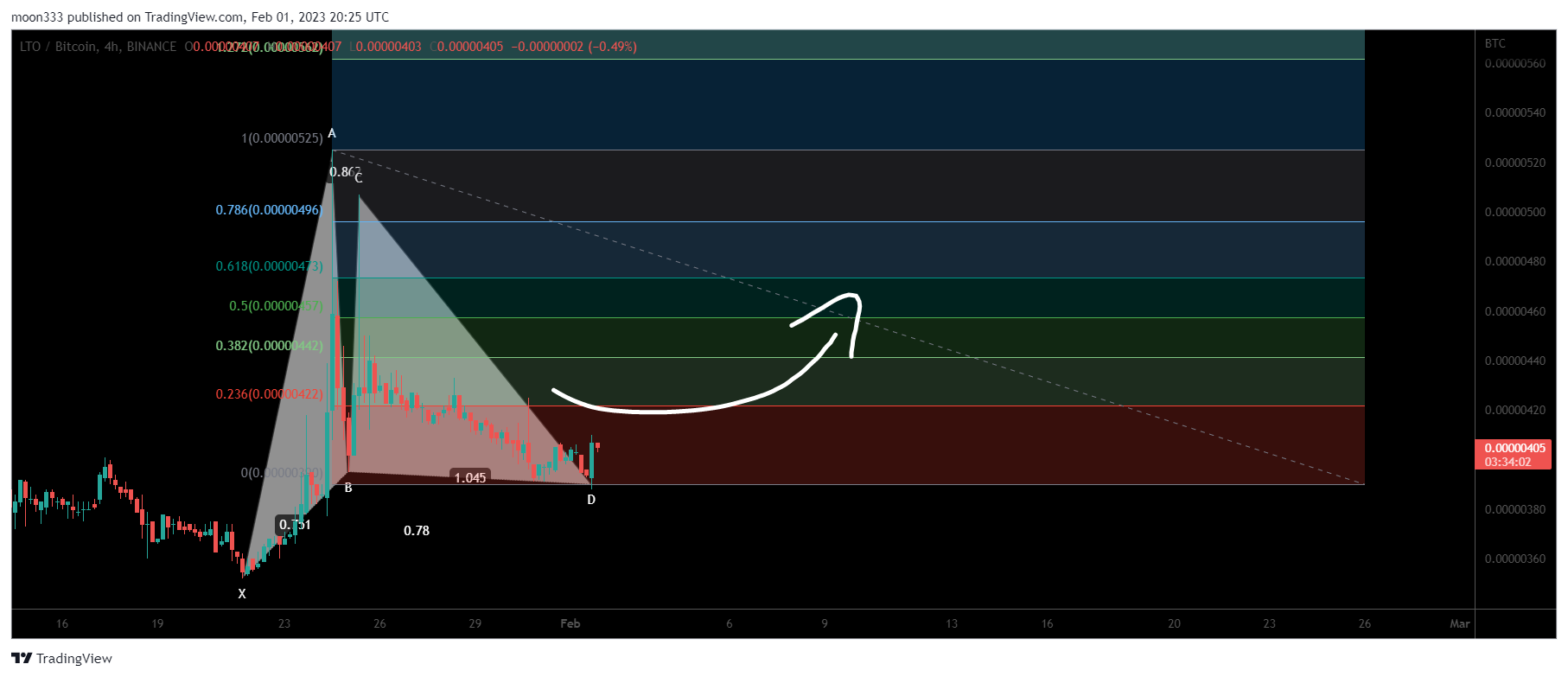Click the 0.382 Fibonacci level label
Screen dimensions: 1568x677
(269, 346)
